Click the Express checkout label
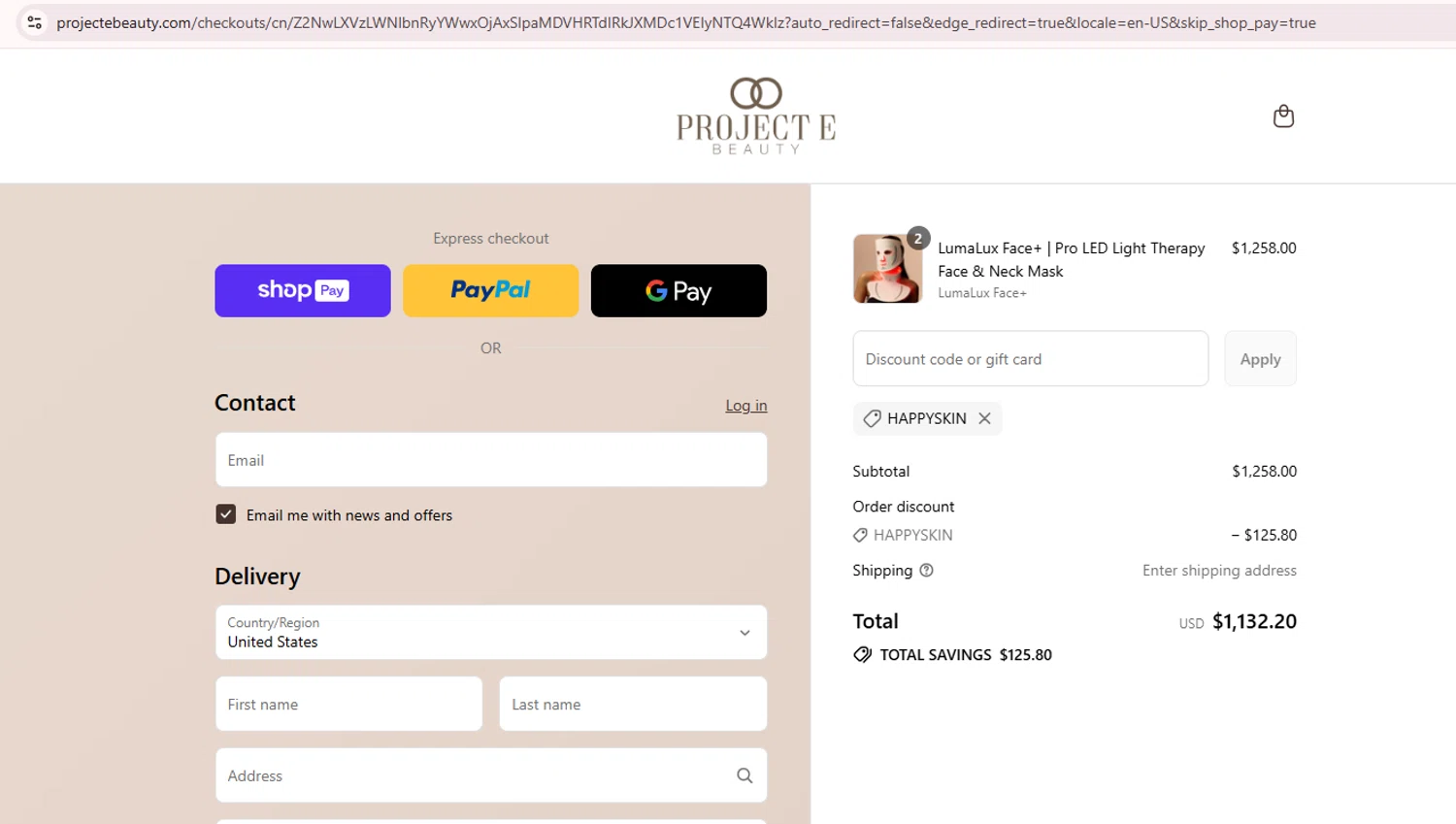Viewport: 1456px width, 824px height. point(491,238)
